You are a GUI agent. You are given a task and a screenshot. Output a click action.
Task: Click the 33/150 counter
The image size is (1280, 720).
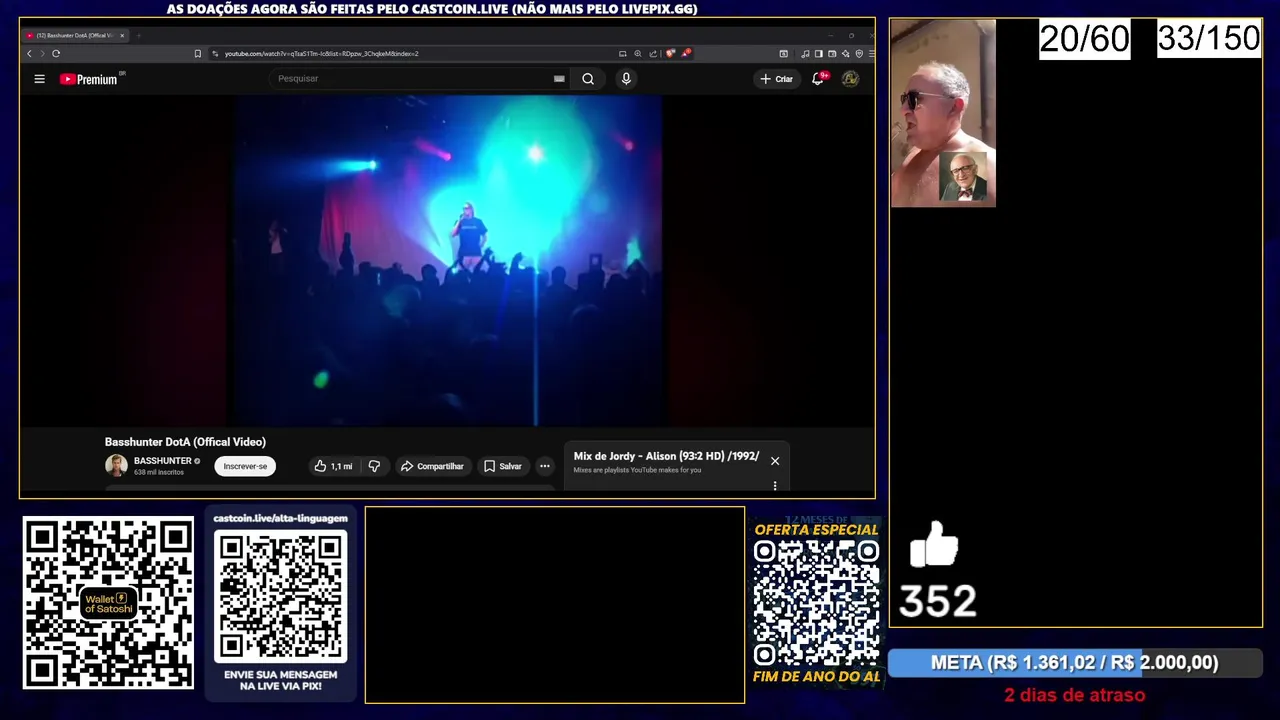(1208, 38)
